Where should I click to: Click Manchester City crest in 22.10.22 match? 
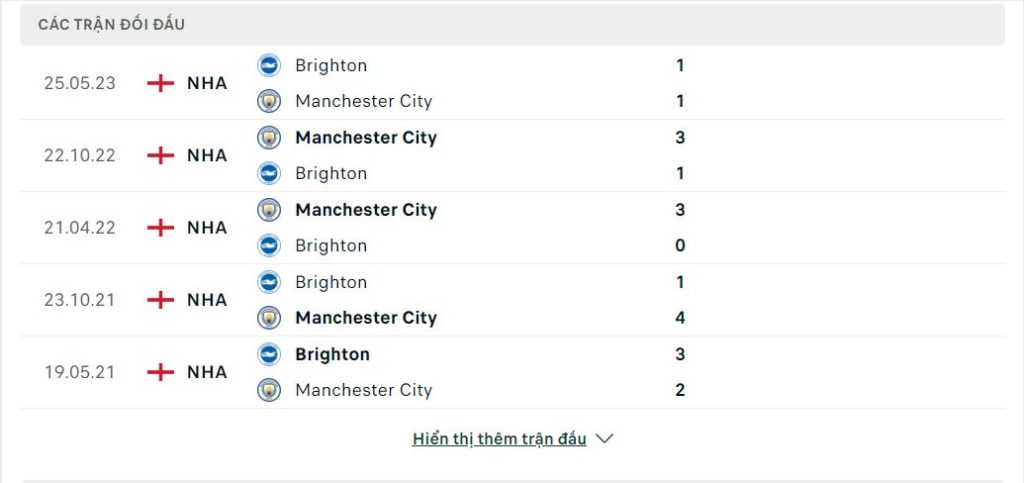[x=268, y=138]
